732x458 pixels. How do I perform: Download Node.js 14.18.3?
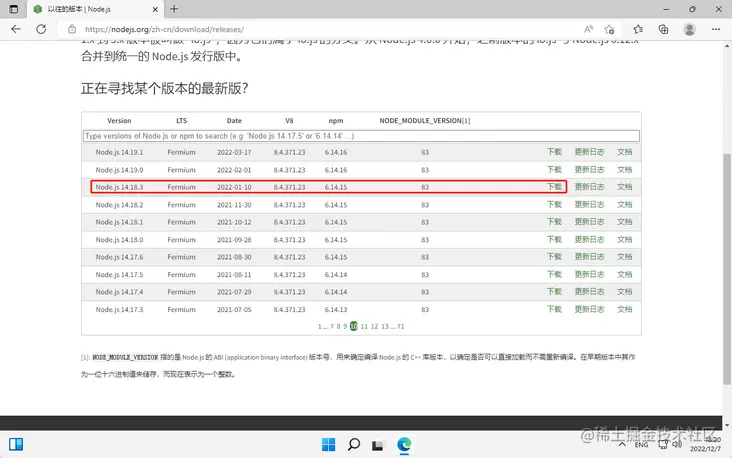click(554, 187)
